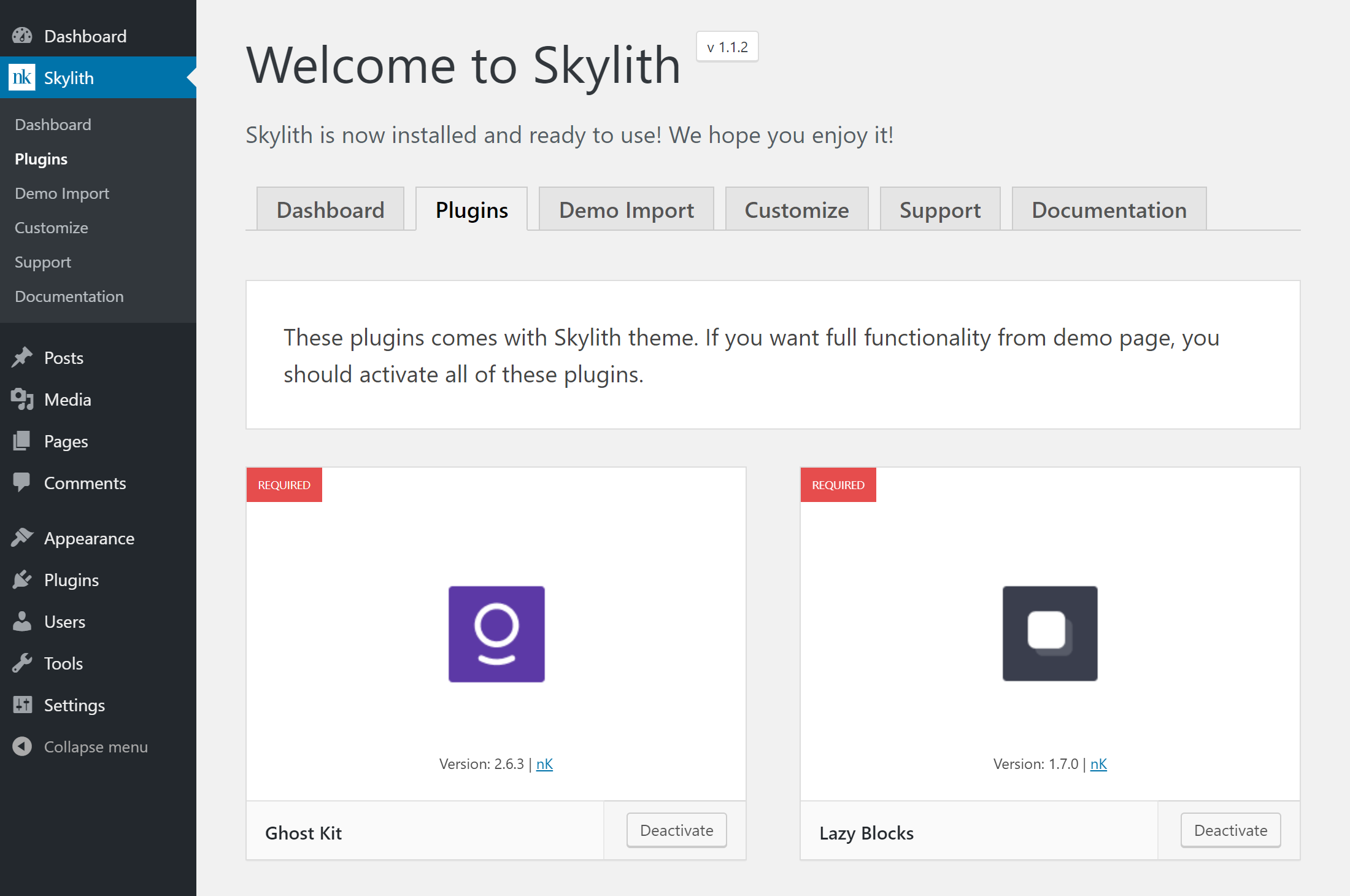Deactivate the Ghost Kit plugin

(676, 830)
